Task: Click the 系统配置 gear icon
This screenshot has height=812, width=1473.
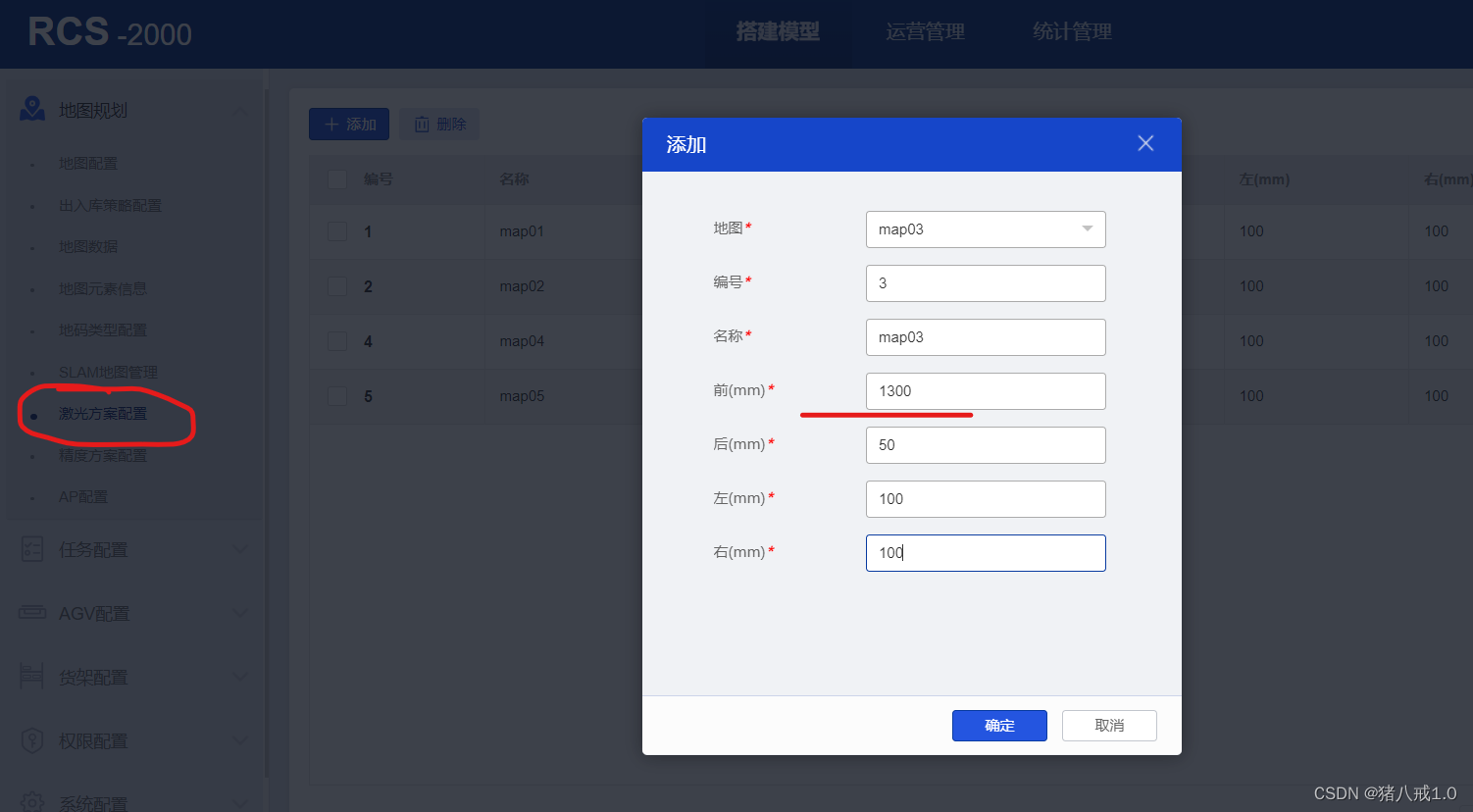Action: 32,802
